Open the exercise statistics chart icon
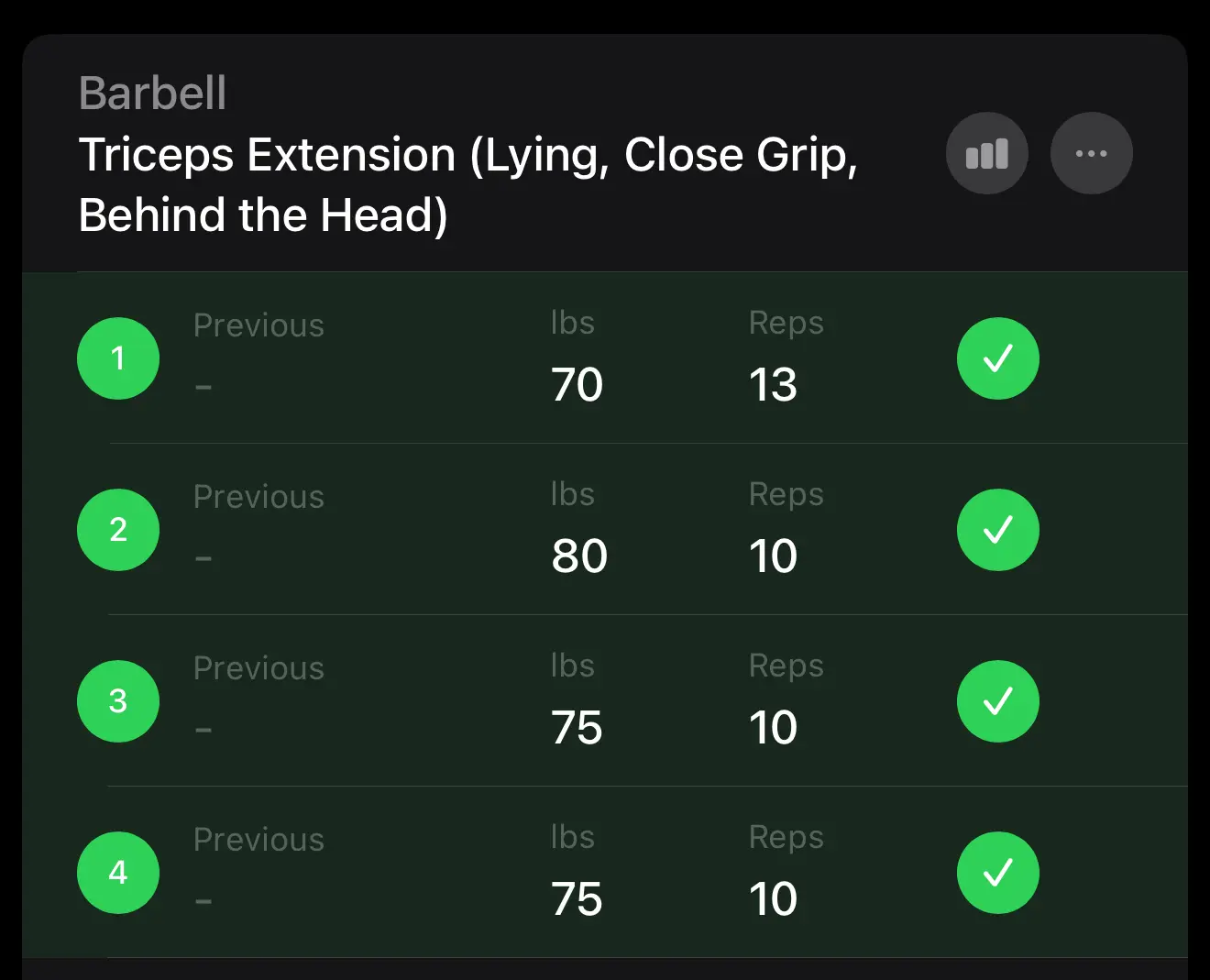 click(x=986, y=153)
